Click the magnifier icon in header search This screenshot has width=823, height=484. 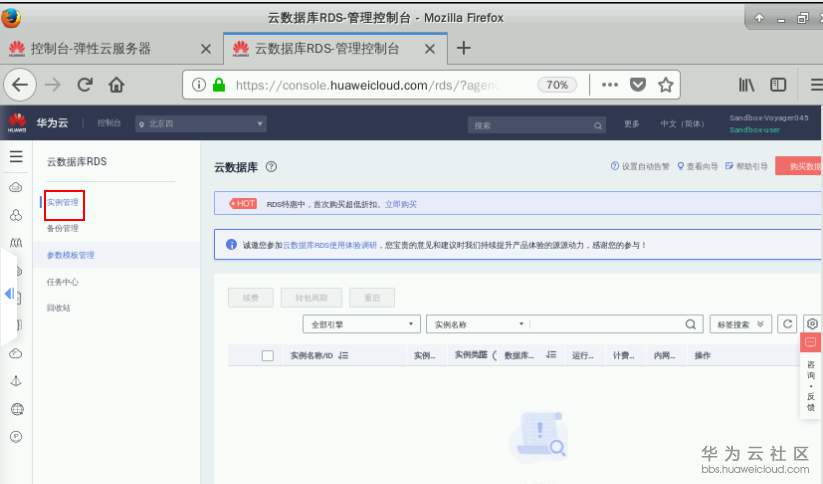pyautogui.click(x=598, y=125)
